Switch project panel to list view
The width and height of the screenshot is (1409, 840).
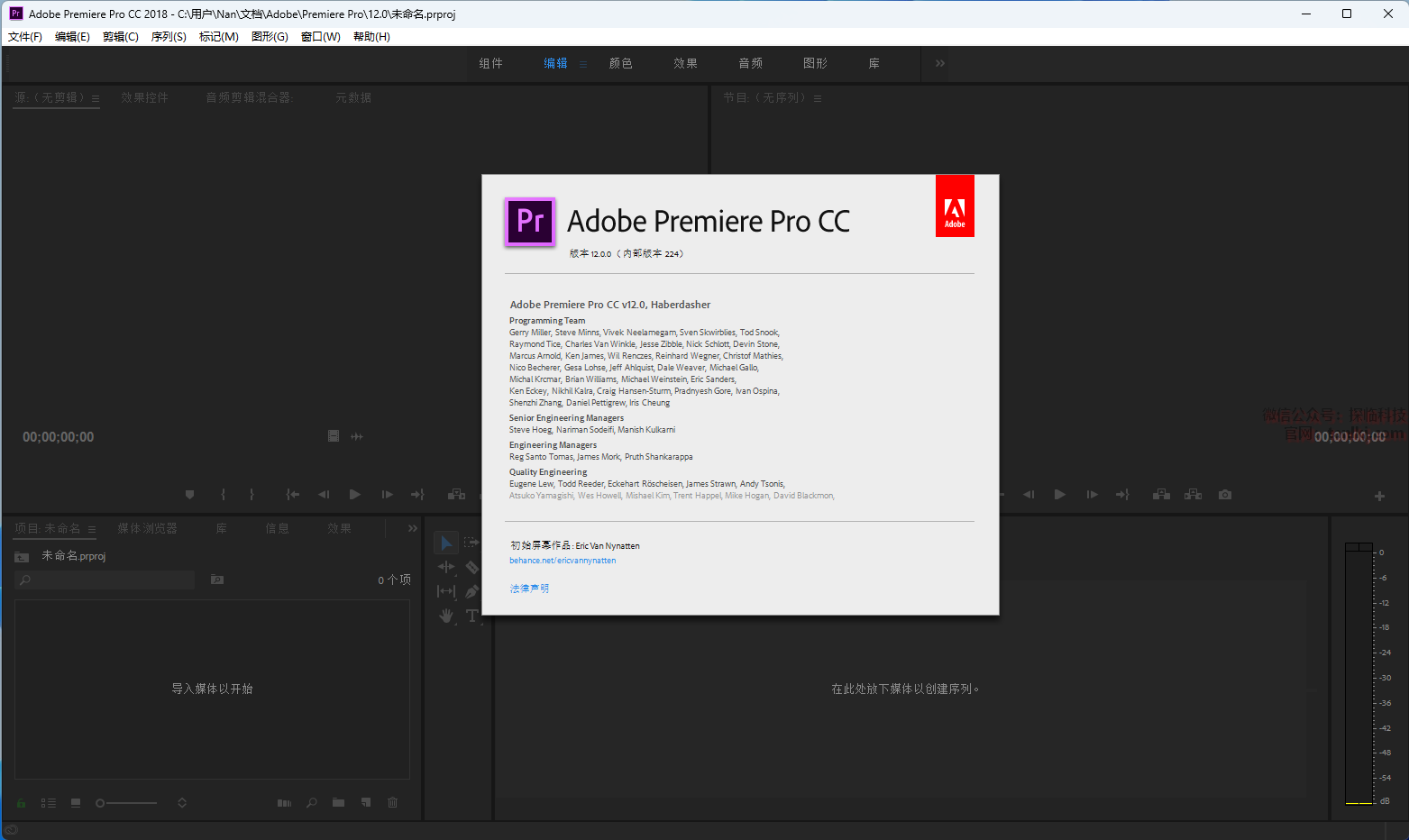pyautogui.click(x=49, y=803)
